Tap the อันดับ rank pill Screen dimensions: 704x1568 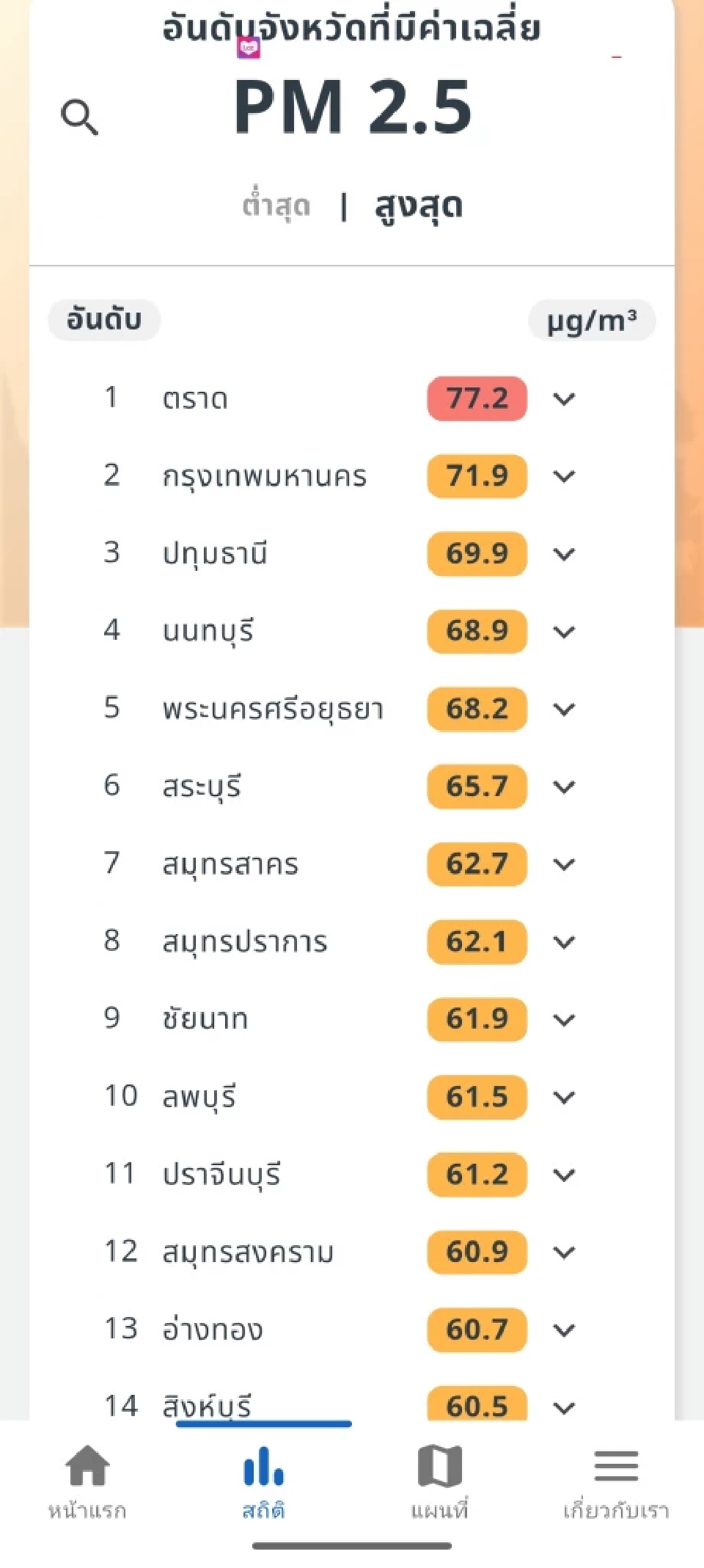pyautogui.click(x=103, y=320)
